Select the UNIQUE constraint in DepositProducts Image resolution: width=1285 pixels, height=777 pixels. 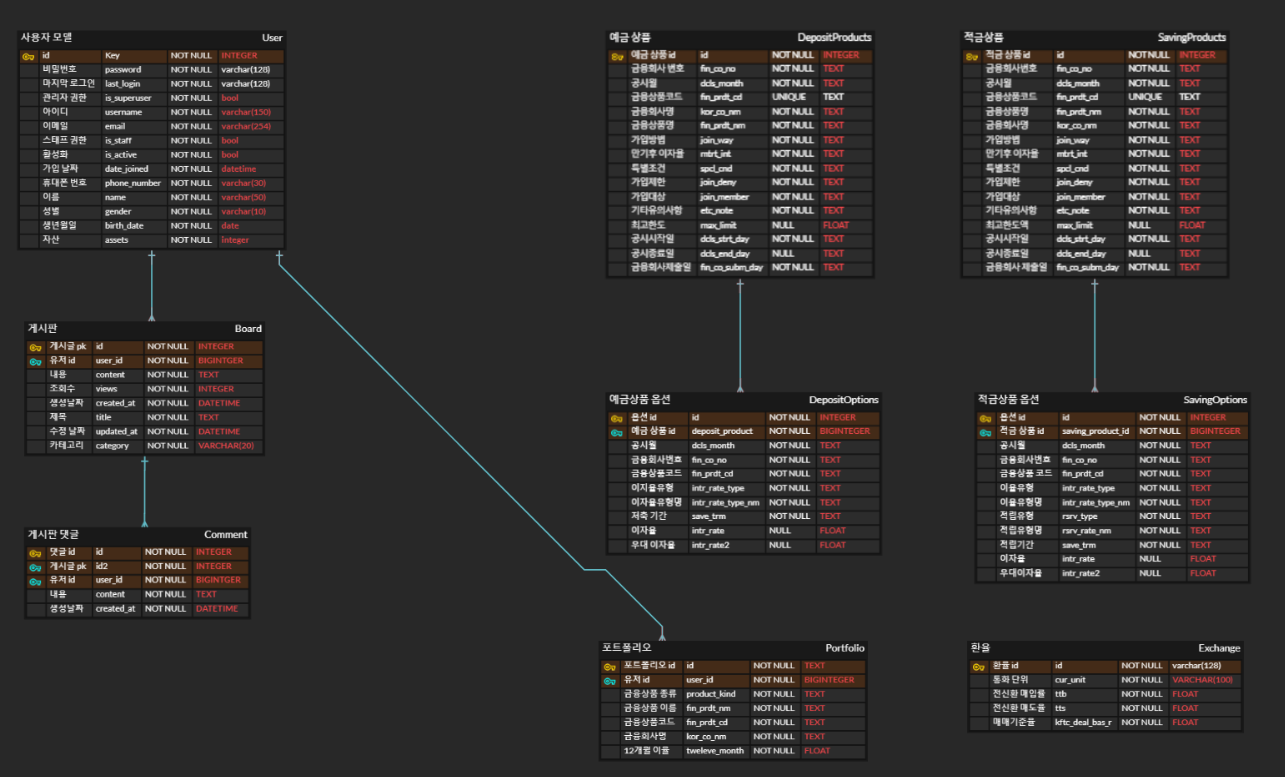790,97
